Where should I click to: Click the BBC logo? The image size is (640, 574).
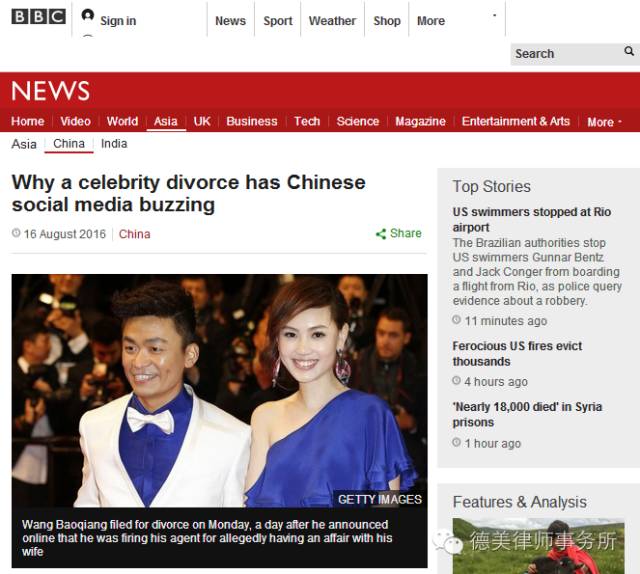click(38, 17)
